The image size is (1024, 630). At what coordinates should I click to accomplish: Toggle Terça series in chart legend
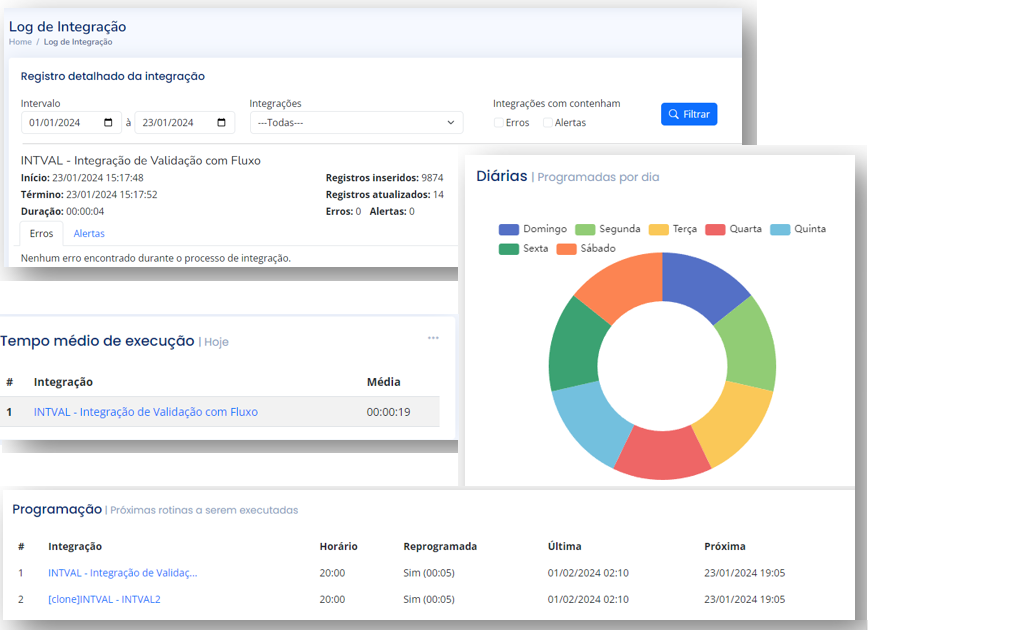pyautogui.click(x=673, y=229)
